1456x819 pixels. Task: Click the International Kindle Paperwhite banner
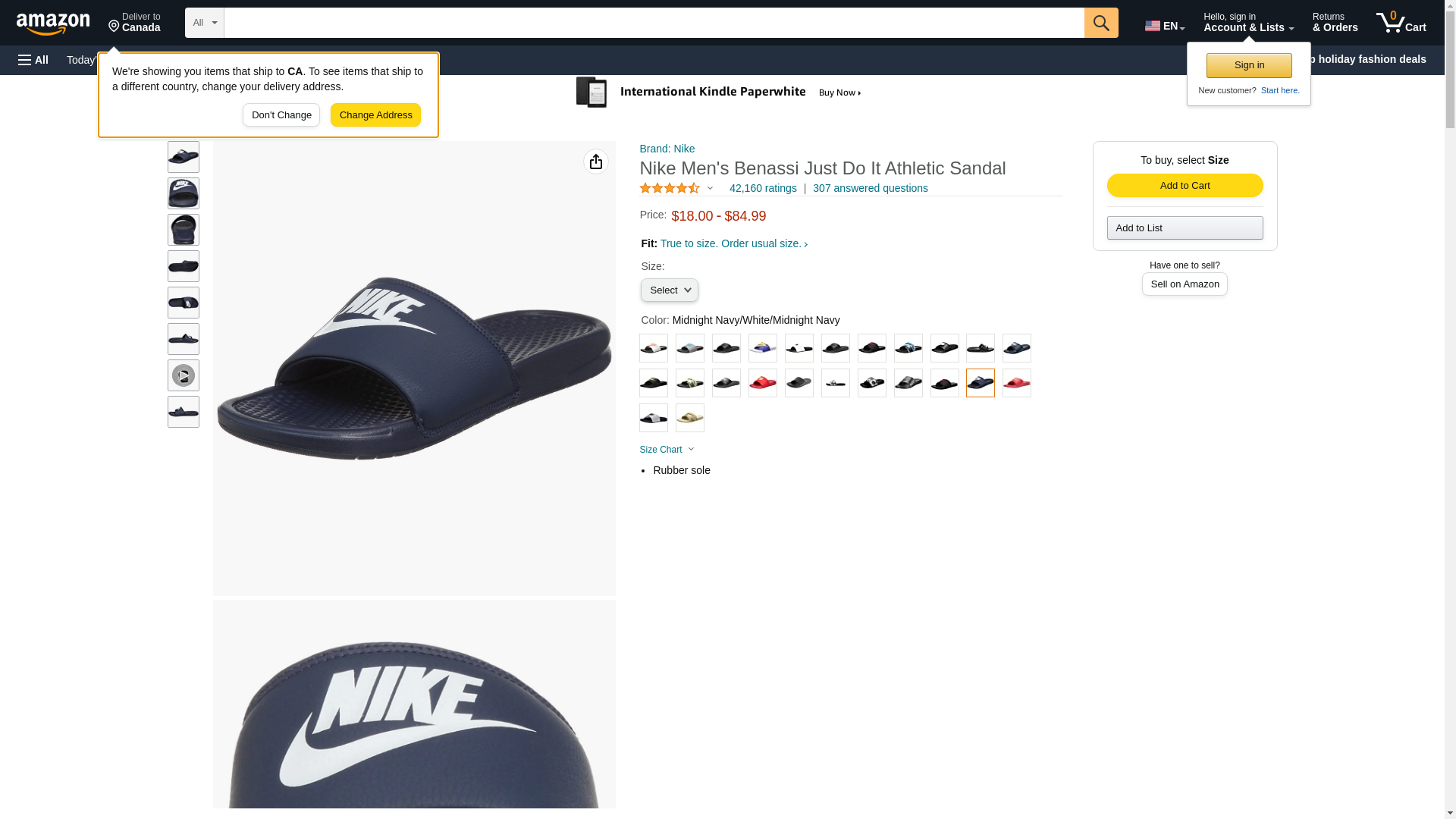pos(719,93)
